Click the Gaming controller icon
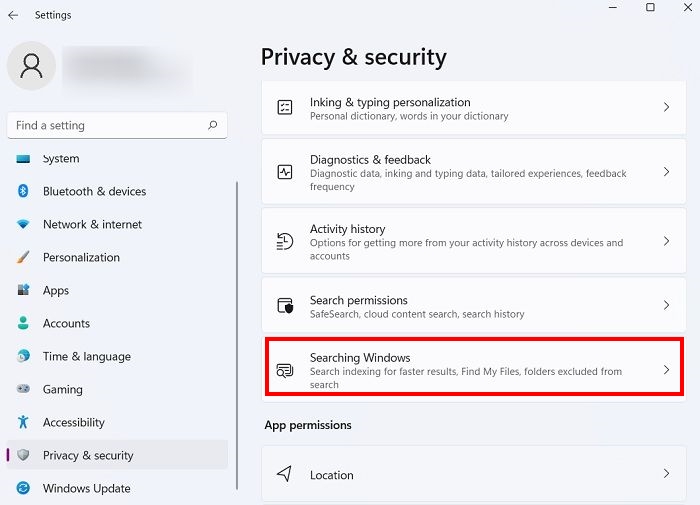 click(23, 389)
